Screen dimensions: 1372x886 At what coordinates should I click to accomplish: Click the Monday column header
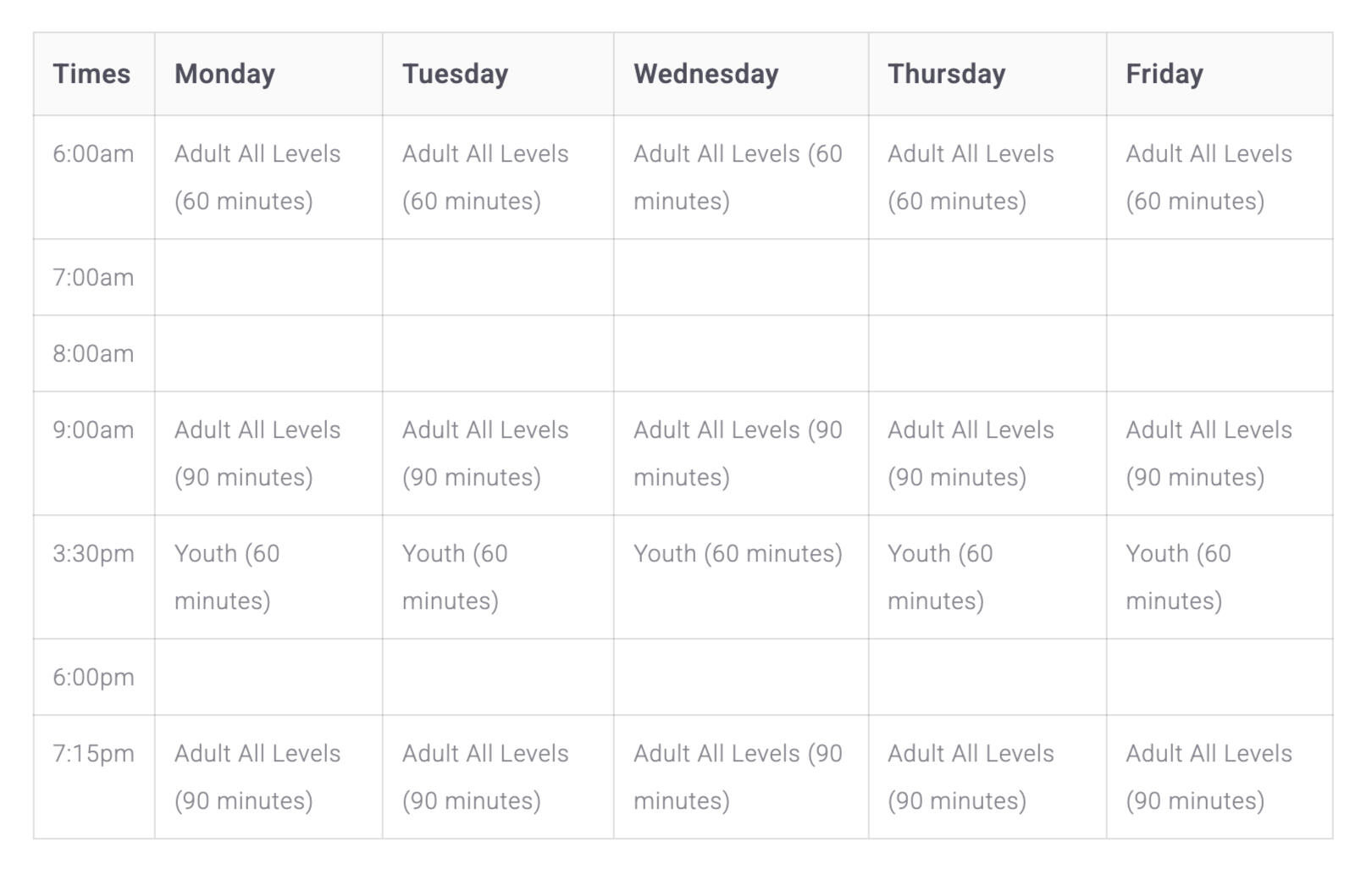point(224,74)
